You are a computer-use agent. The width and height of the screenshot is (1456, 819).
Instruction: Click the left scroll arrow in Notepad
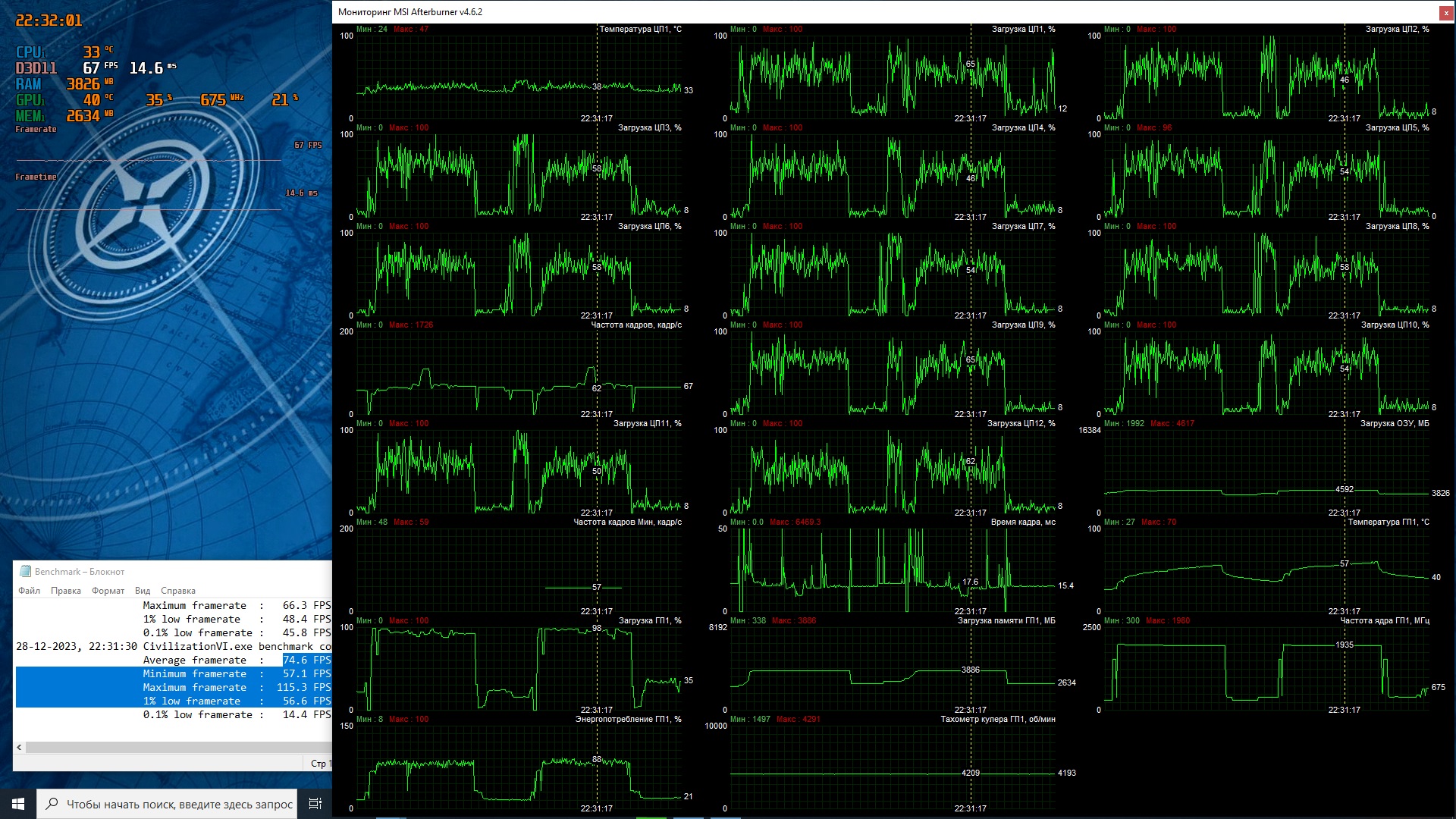pos(19,747)
